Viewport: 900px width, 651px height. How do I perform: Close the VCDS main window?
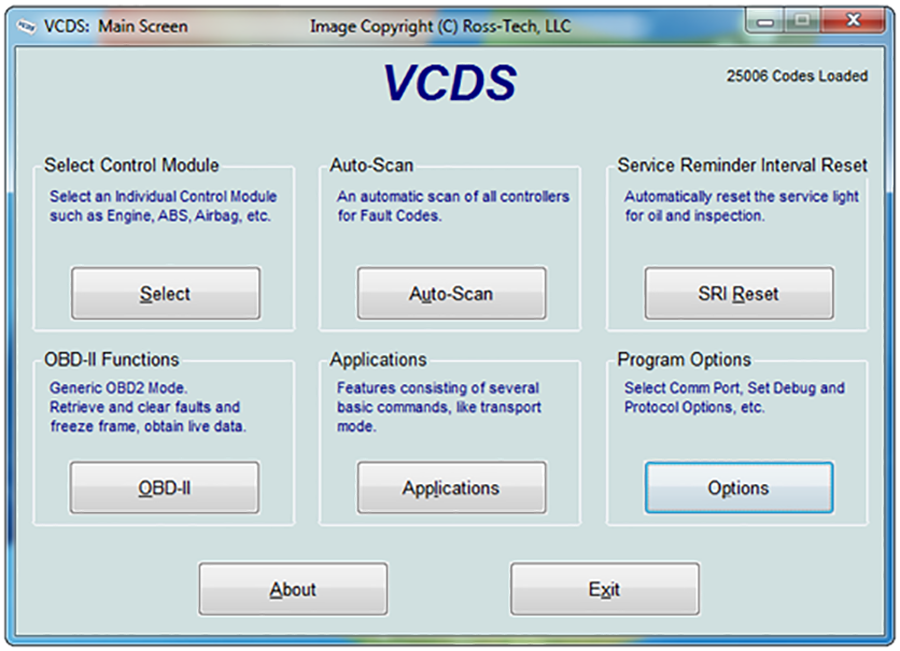pyautogui.click(x=854, y=19)
